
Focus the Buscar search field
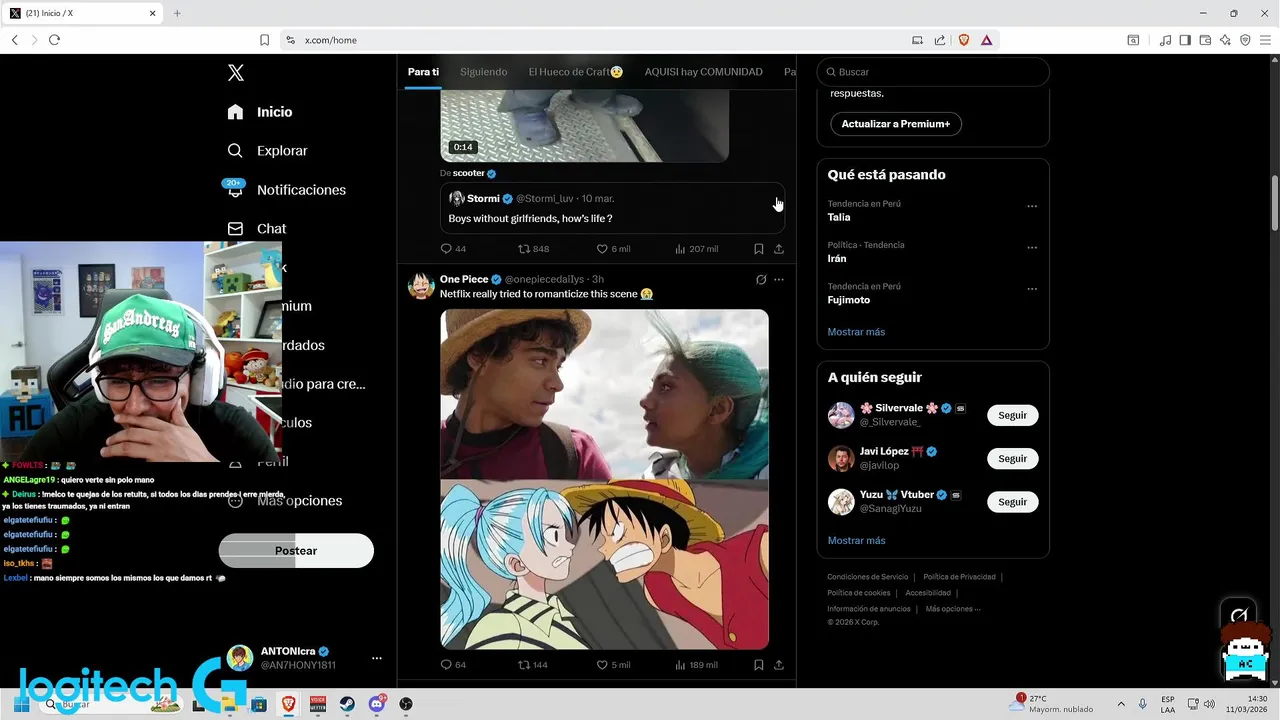[x=933, y=72]
